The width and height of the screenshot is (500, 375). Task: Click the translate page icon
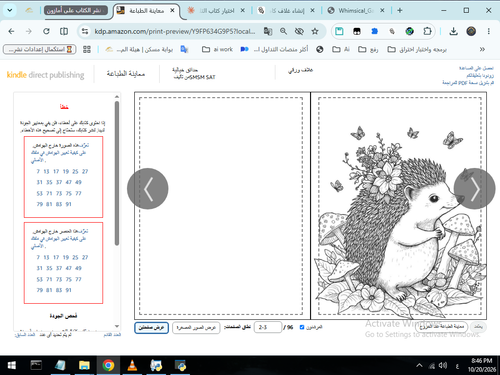[268, 31]
